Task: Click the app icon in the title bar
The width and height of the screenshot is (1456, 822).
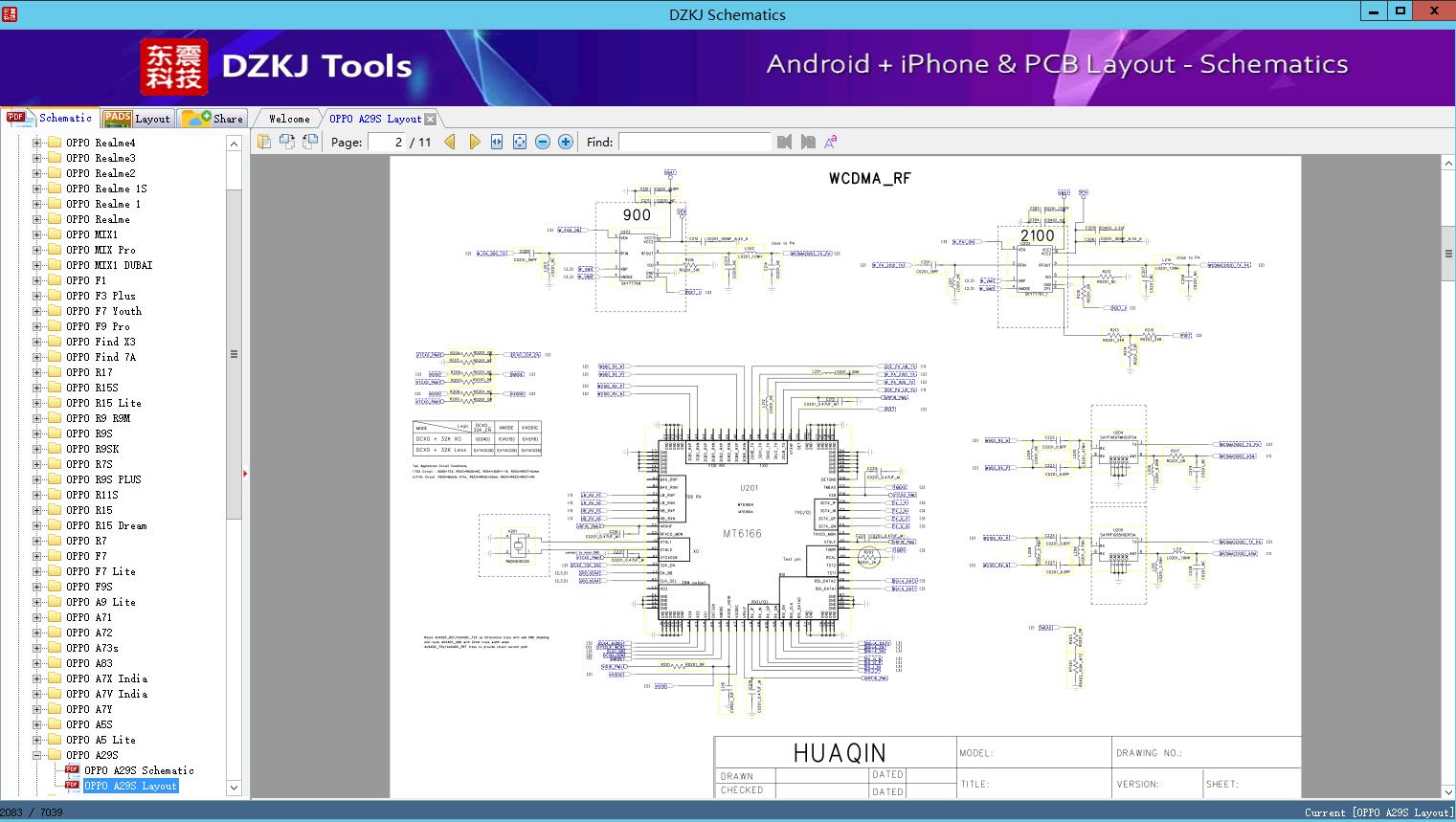Action: click(x=9, y=13)
